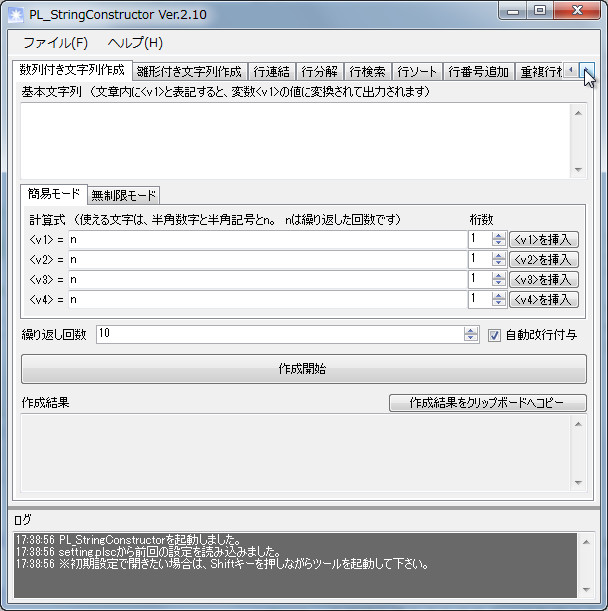This screenshot has height=611, width=608.
Task: Click the ※初期設定で開きたい場合 log line
Action: (x=222, y=564)
